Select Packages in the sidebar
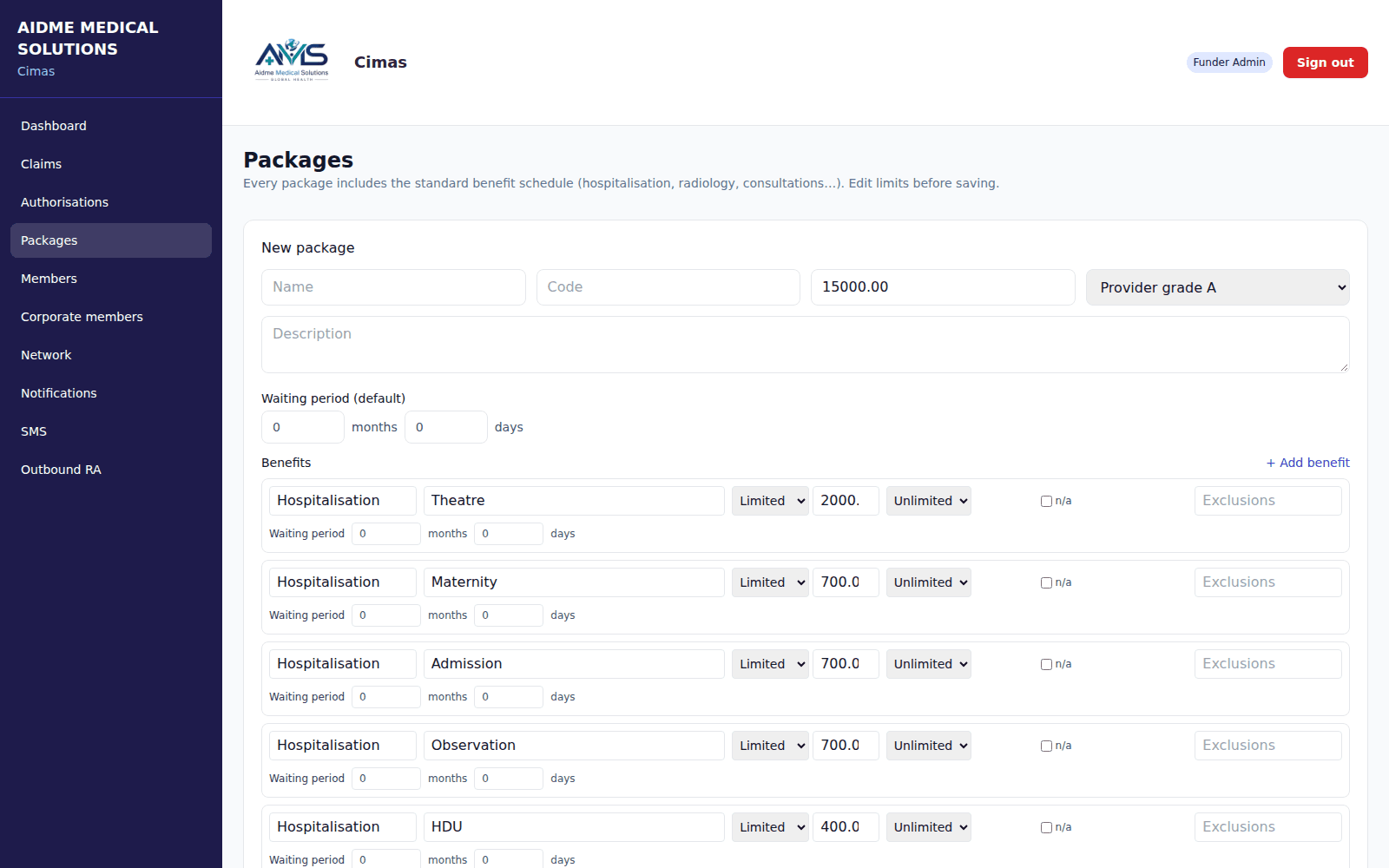 (x=111, y=240)
